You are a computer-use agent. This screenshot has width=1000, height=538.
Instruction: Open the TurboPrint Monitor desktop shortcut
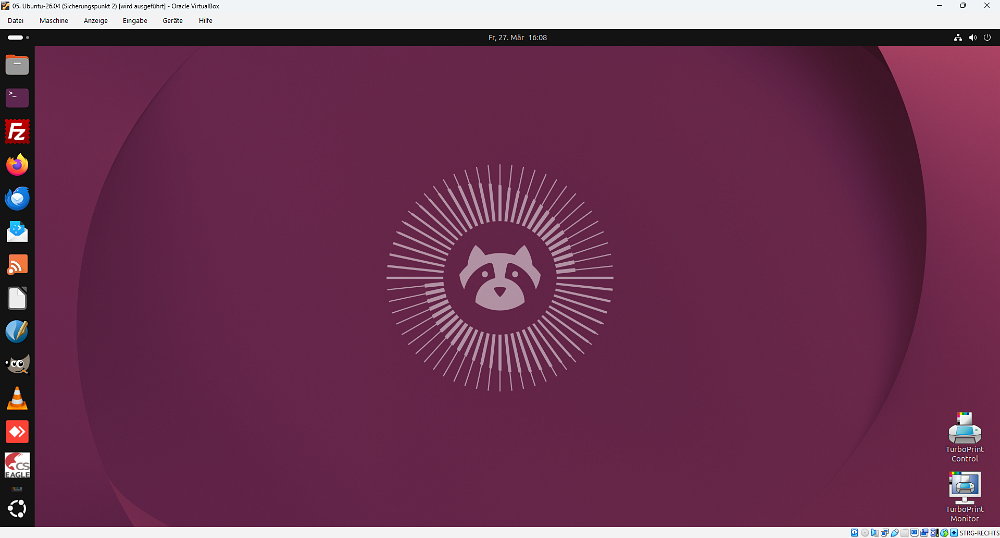964,492
